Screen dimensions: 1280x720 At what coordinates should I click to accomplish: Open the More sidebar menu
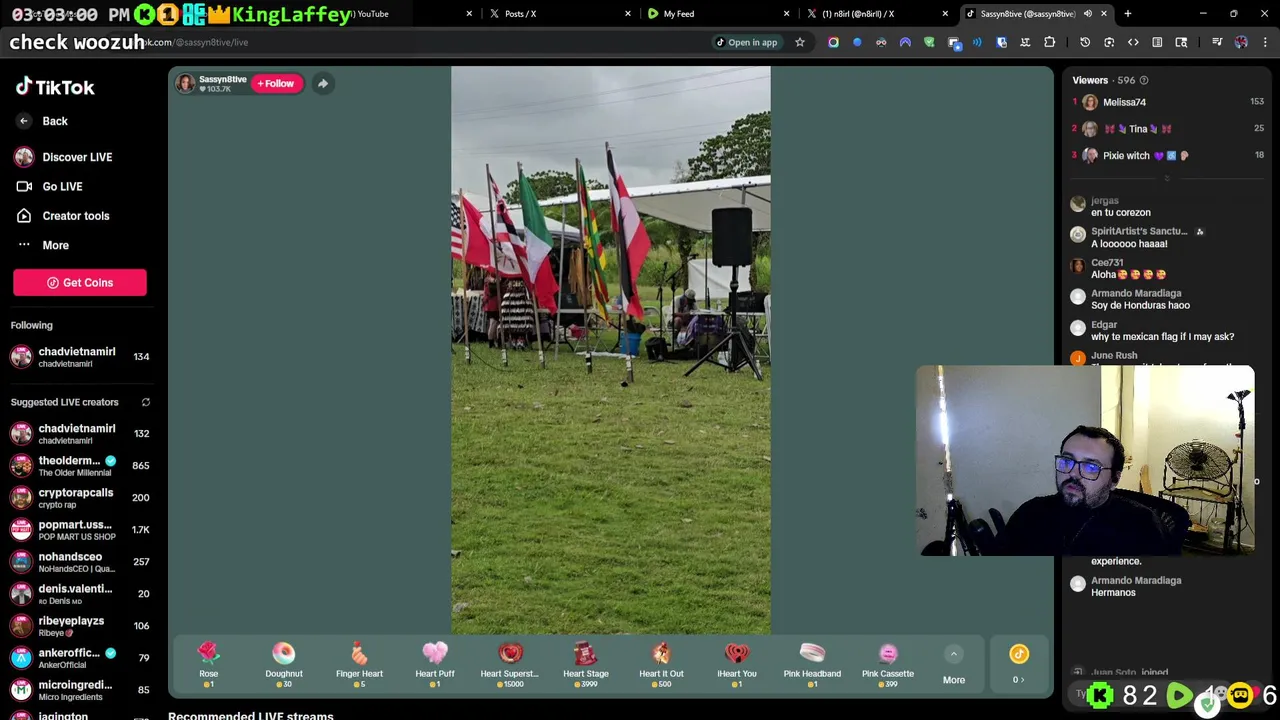click(x=43, y=245)
